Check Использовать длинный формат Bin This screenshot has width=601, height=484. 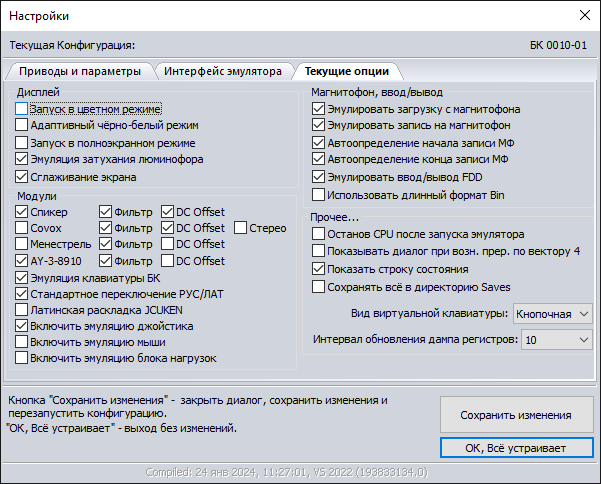tap(319, 194)
